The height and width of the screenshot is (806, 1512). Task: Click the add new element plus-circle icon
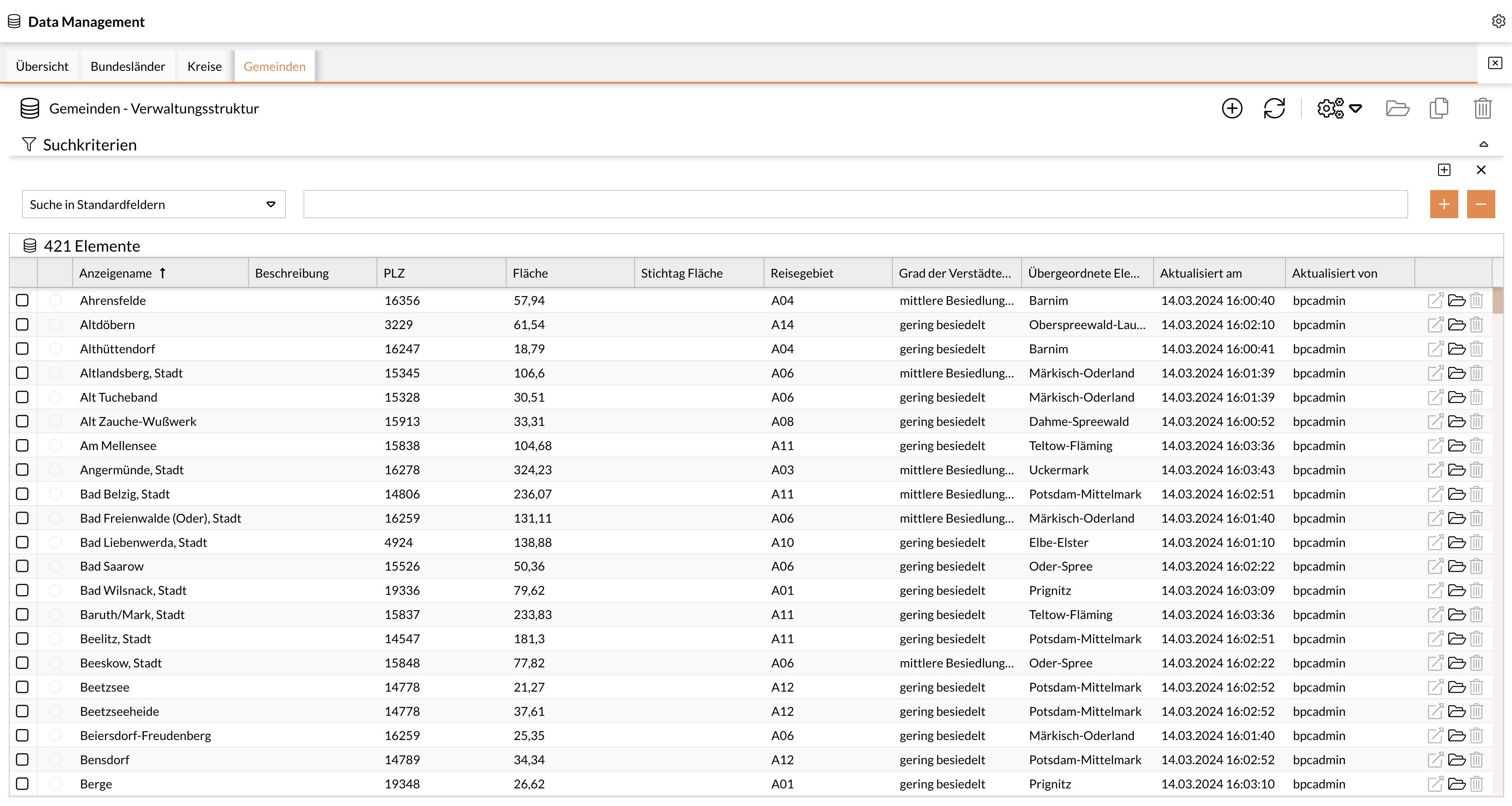pos(1231,109)
